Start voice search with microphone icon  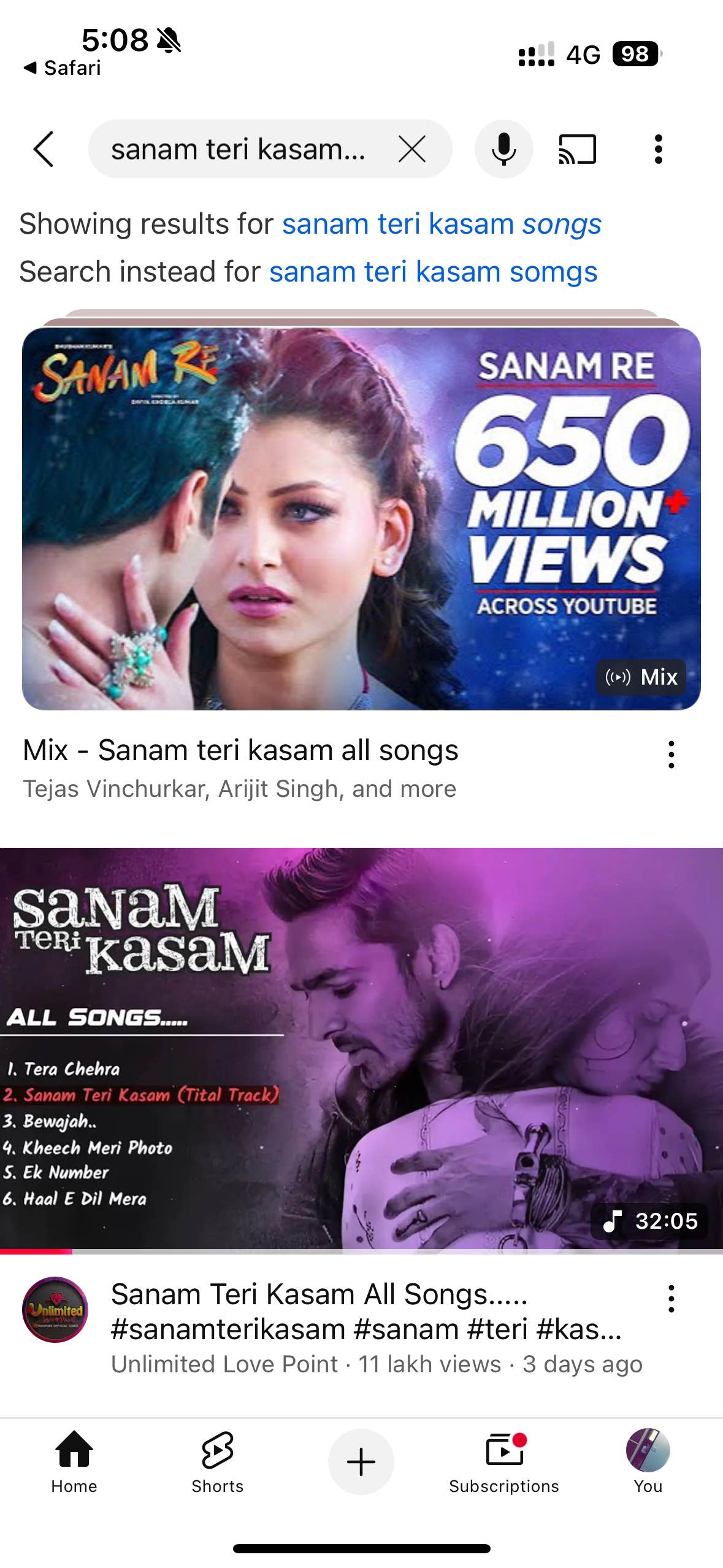504,149
